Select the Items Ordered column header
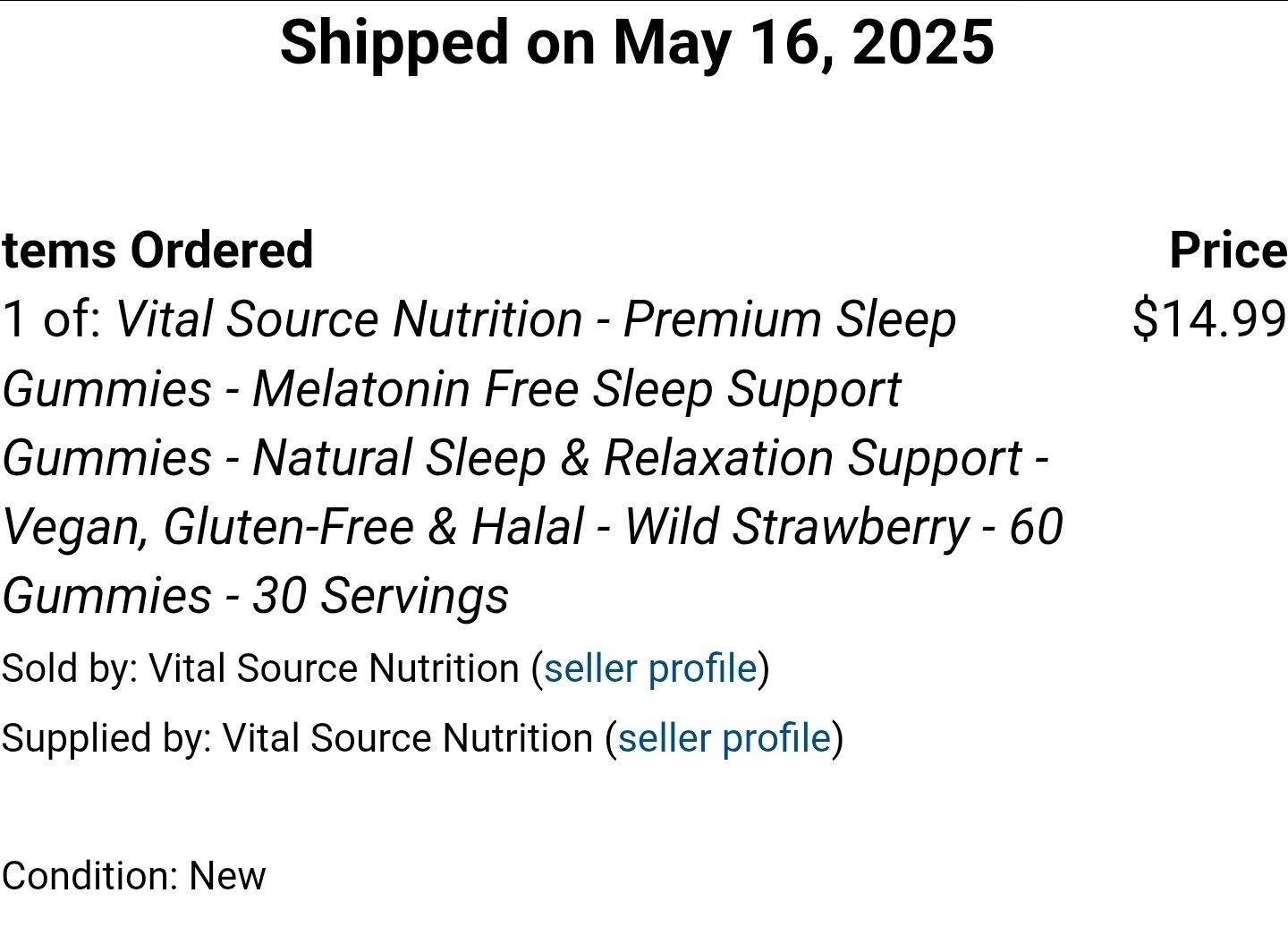1288x927 pixels. tap(157, 250)
